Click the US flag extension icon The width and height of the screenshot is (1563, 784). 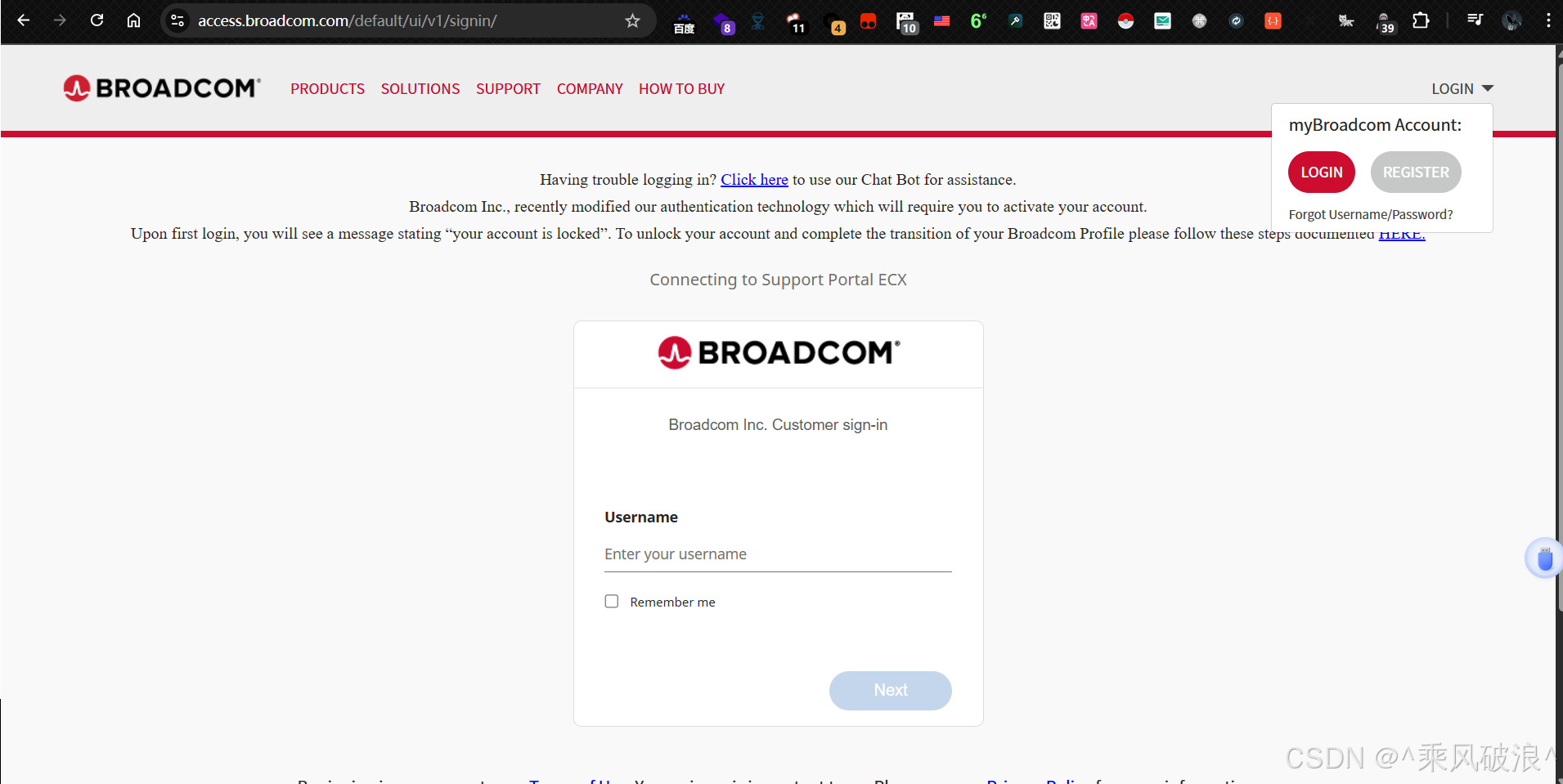[x=941, y=21]
